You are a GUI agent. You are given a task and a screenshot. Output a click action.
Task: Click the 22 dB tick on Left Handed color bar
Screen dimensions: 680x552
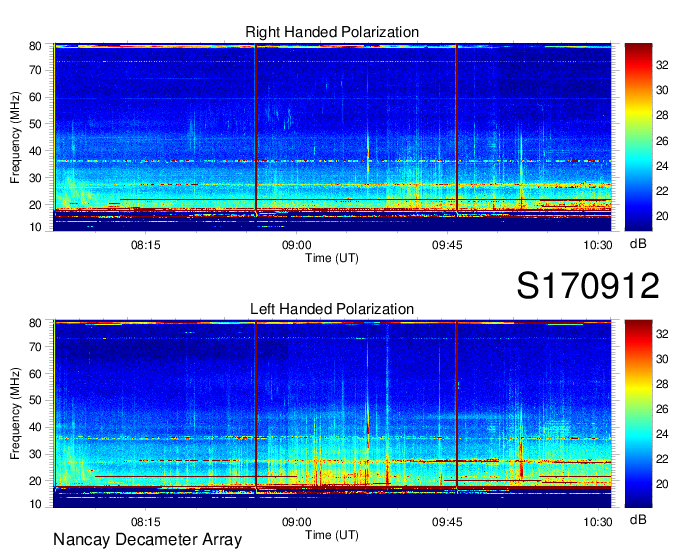pos(662,459)
